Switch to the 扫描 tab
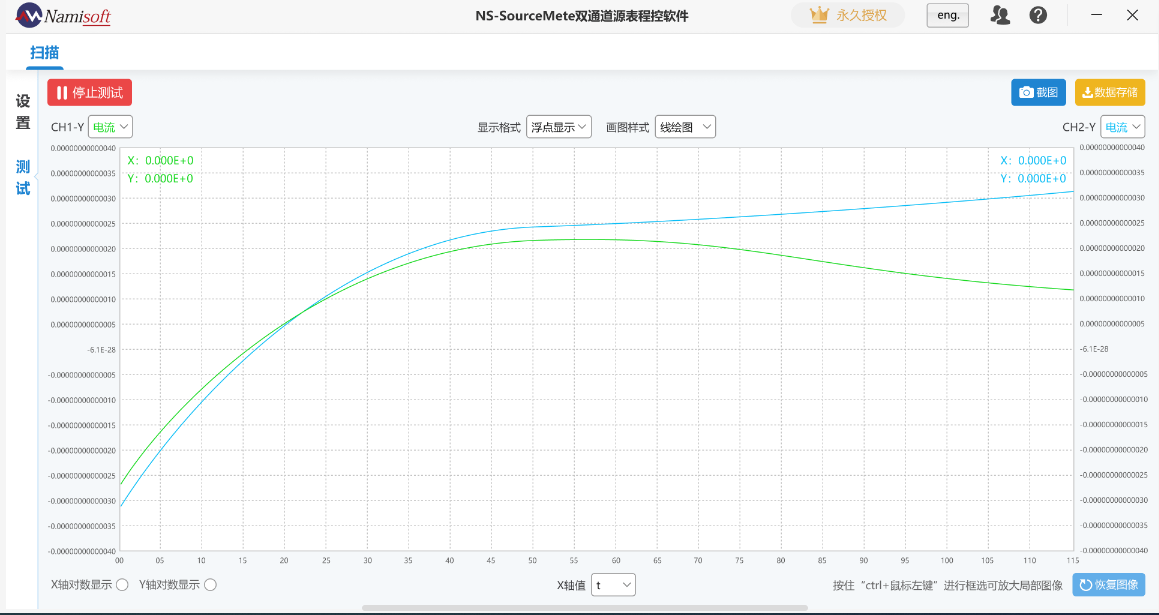 coord(43,52)
